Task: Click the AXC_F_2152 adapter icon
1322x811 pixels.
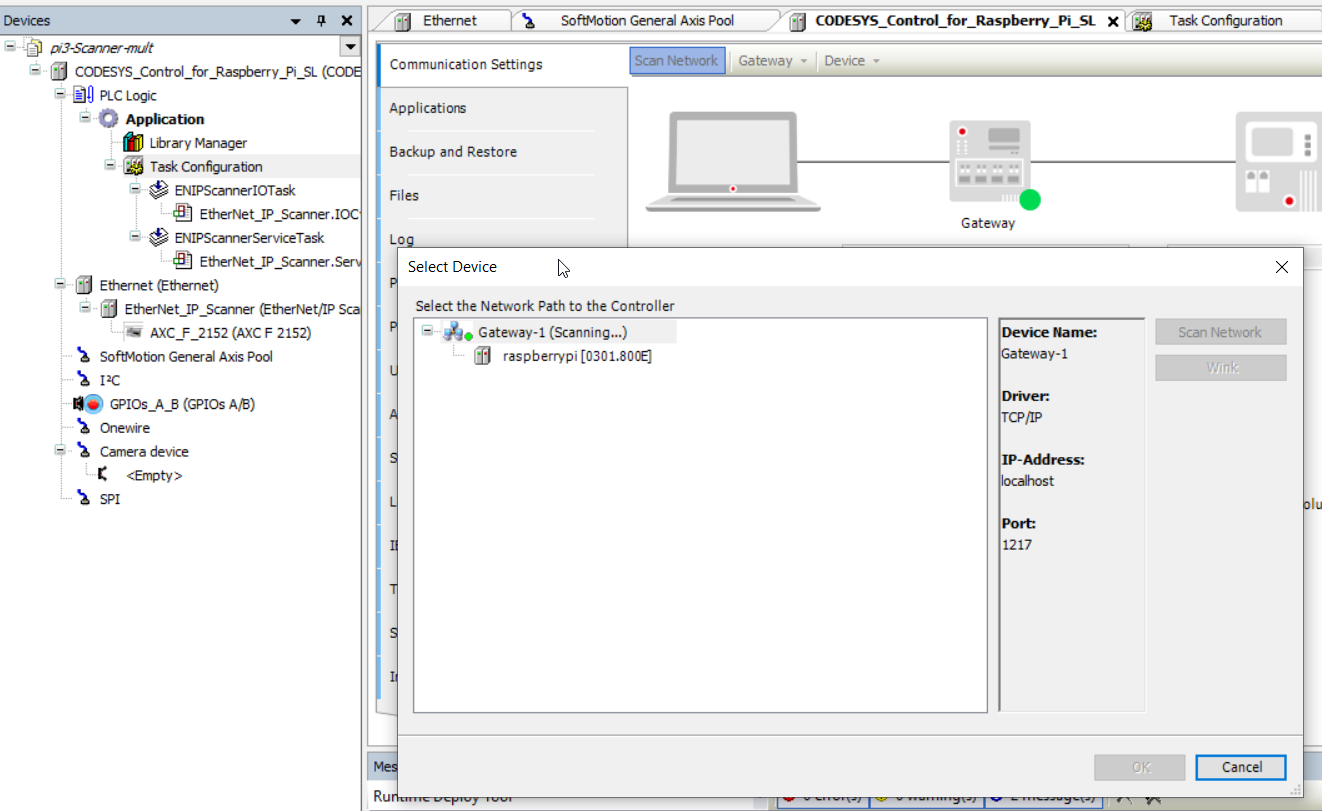Action: (x=134, y=333)
